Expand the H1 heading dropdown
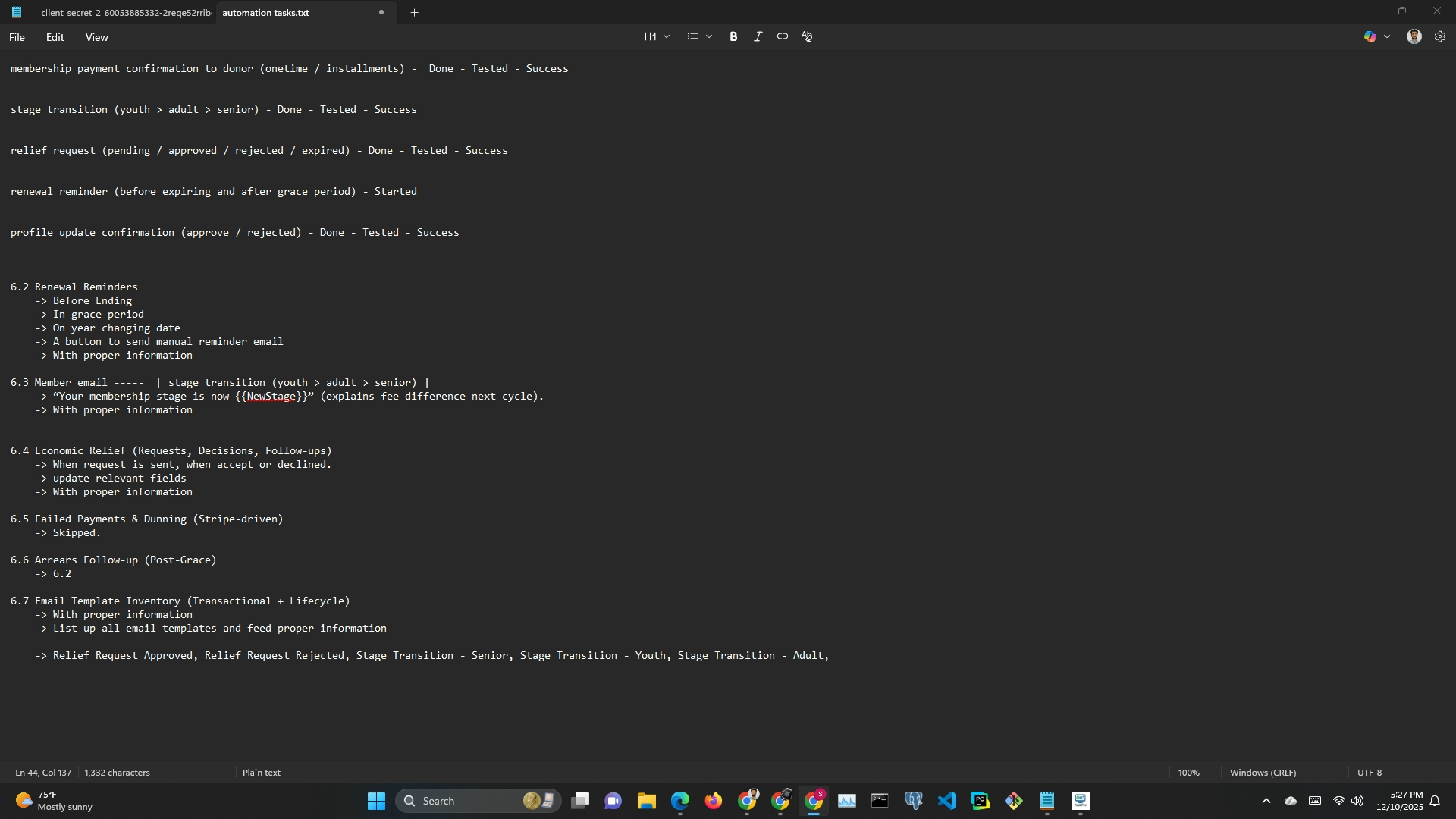1456x819 pixels. click(x=657, y=36)
